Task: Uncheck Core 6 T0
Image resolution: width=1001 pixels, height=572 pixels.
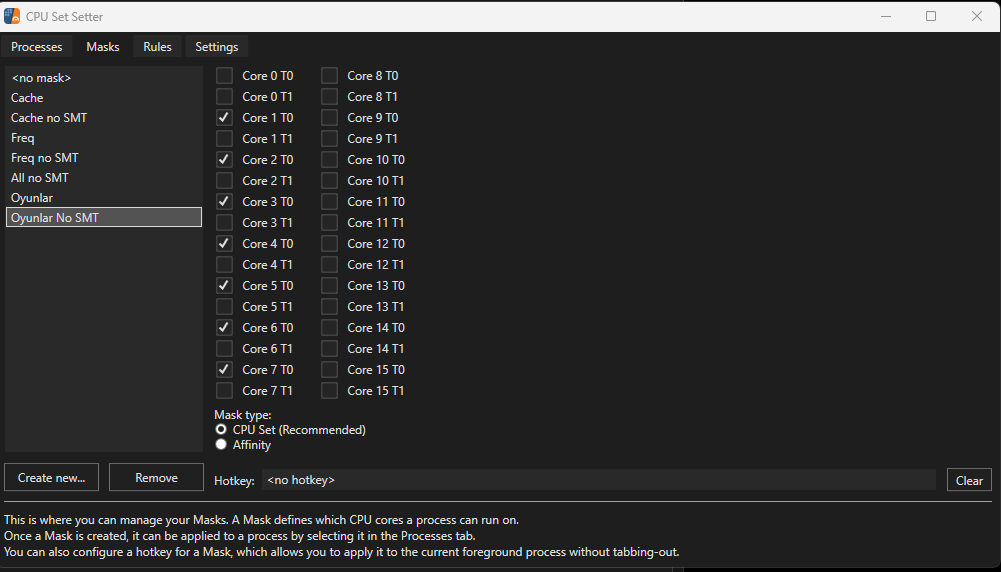Action: (x=224, y=327)
